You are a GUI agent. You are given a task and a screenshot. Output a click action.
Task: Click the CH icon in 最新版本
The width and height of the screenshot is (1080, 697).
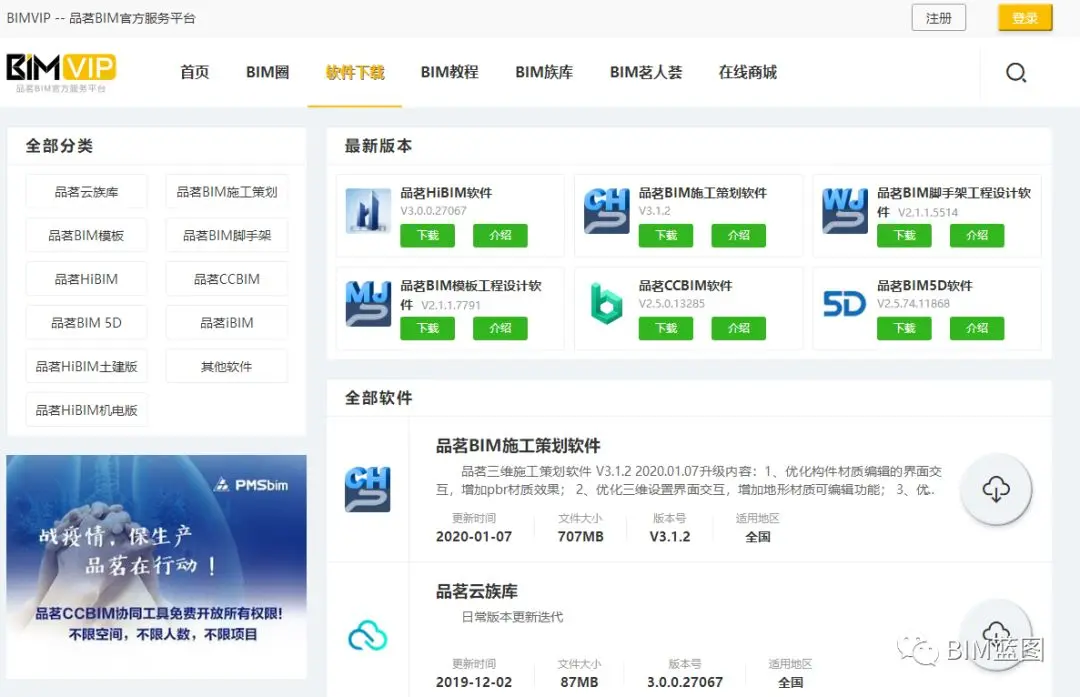click(606, 211)
